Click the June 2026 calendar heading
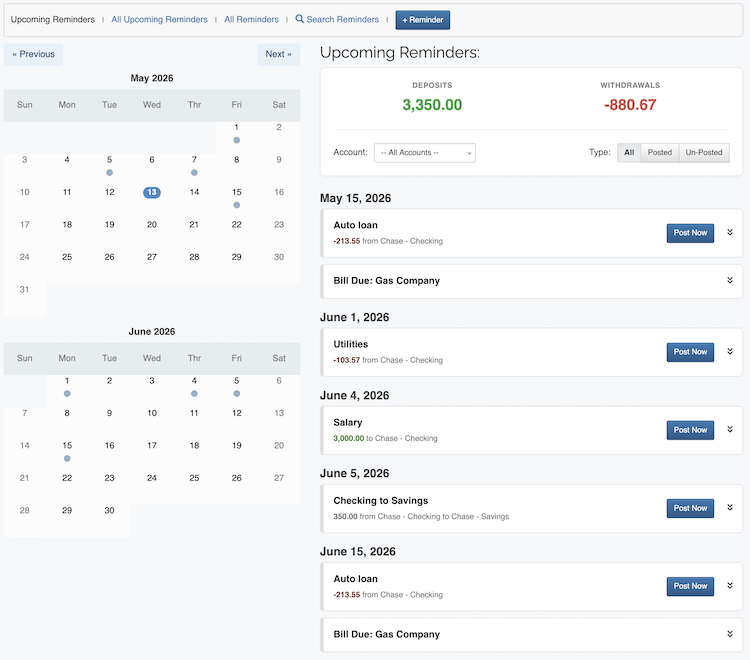Image resolution: width=750 pixels, height=660 pixels. pos(152,331)
